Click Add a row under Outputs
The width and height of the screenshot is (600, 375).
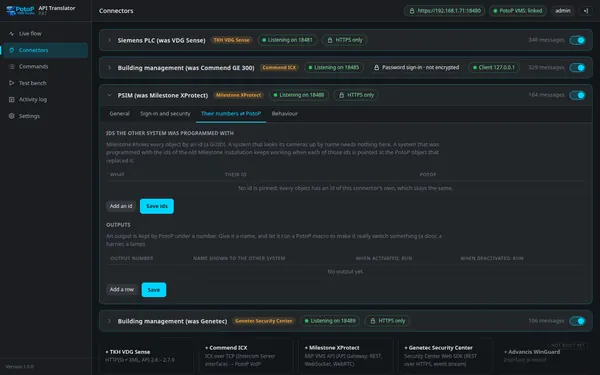[x=122, y=290]
